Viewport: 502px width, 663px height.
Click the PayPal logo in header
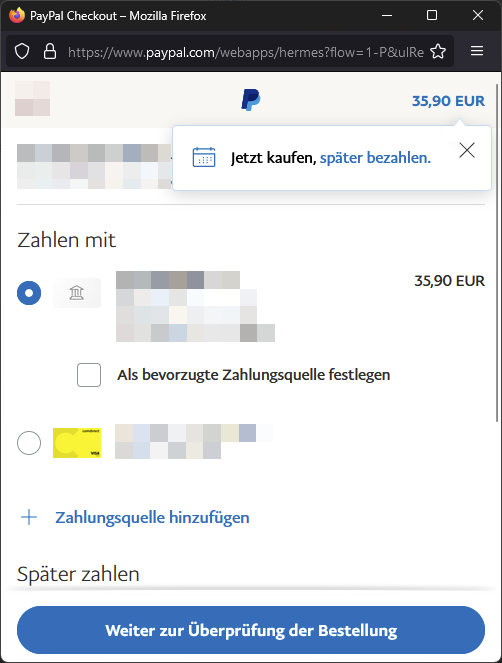pyautogui.click(x=251, y=100)
